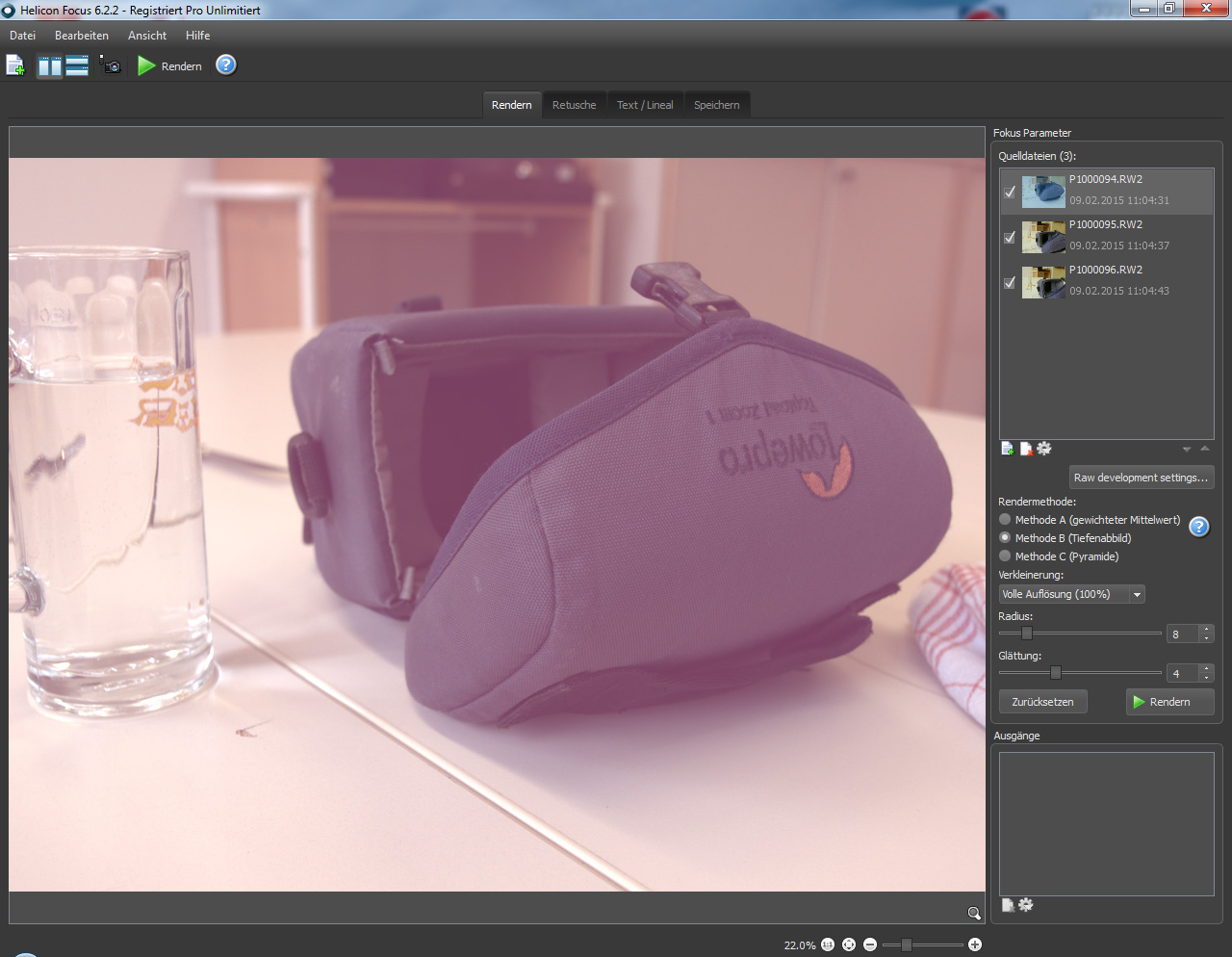Uncheck the P1000094.RW2 source file
The height and width of the screenshot is (957, 1232).
coord(1010,192)
